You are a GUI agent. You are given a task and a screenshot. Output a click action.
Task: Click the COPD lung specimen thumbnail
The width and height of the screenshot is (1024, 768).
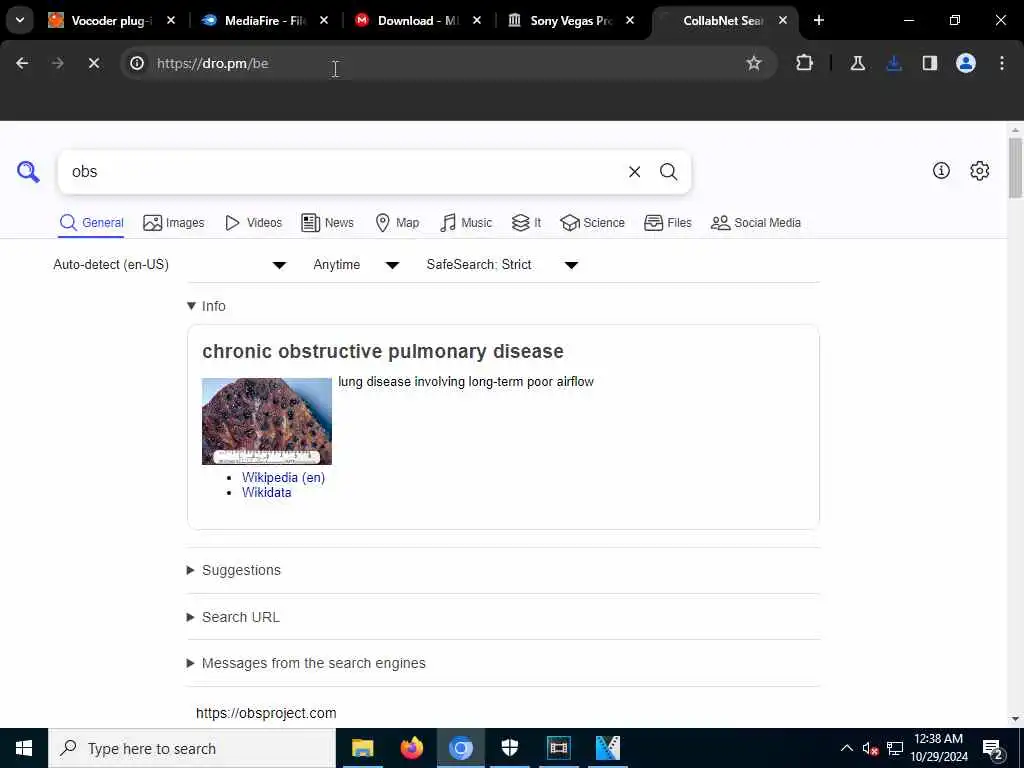(x=266, y=421)
